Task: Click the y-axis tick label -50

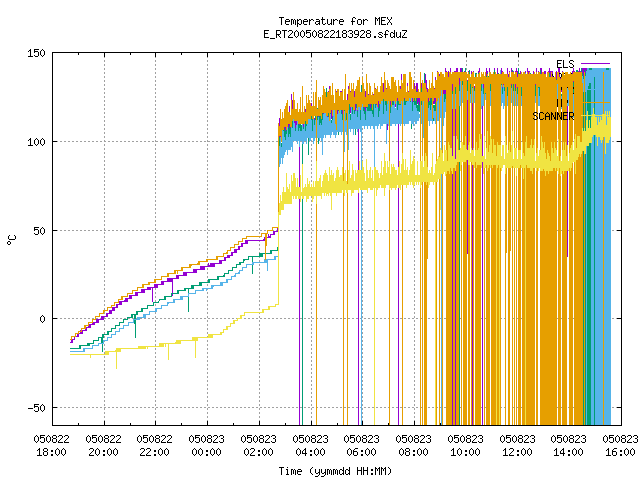Action: point(36,408)
